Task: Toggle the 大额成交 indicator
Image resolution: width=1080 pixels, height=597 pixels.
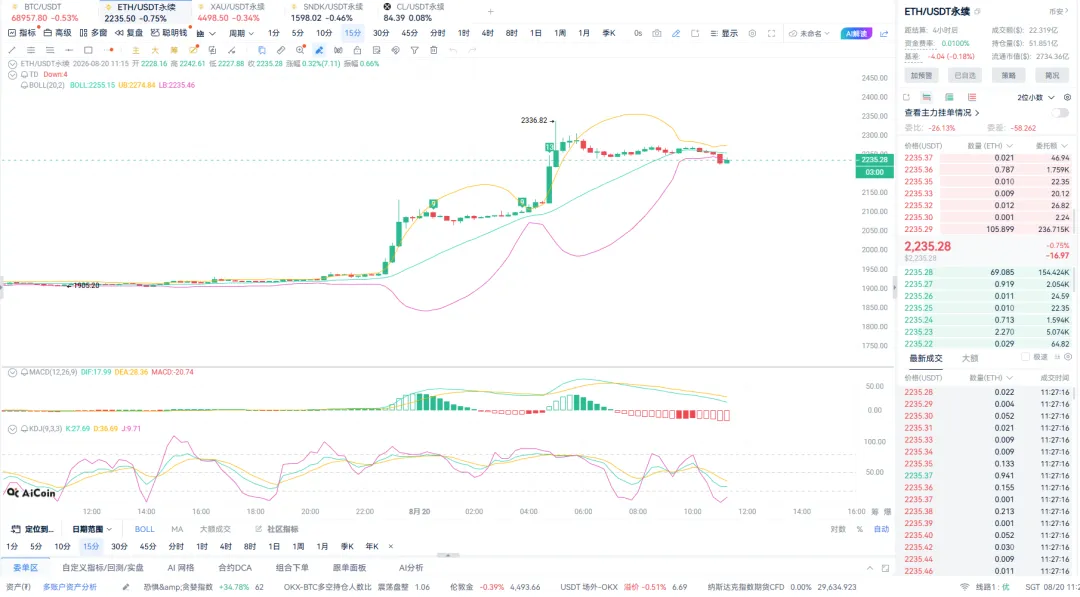Action: (215, 529)
